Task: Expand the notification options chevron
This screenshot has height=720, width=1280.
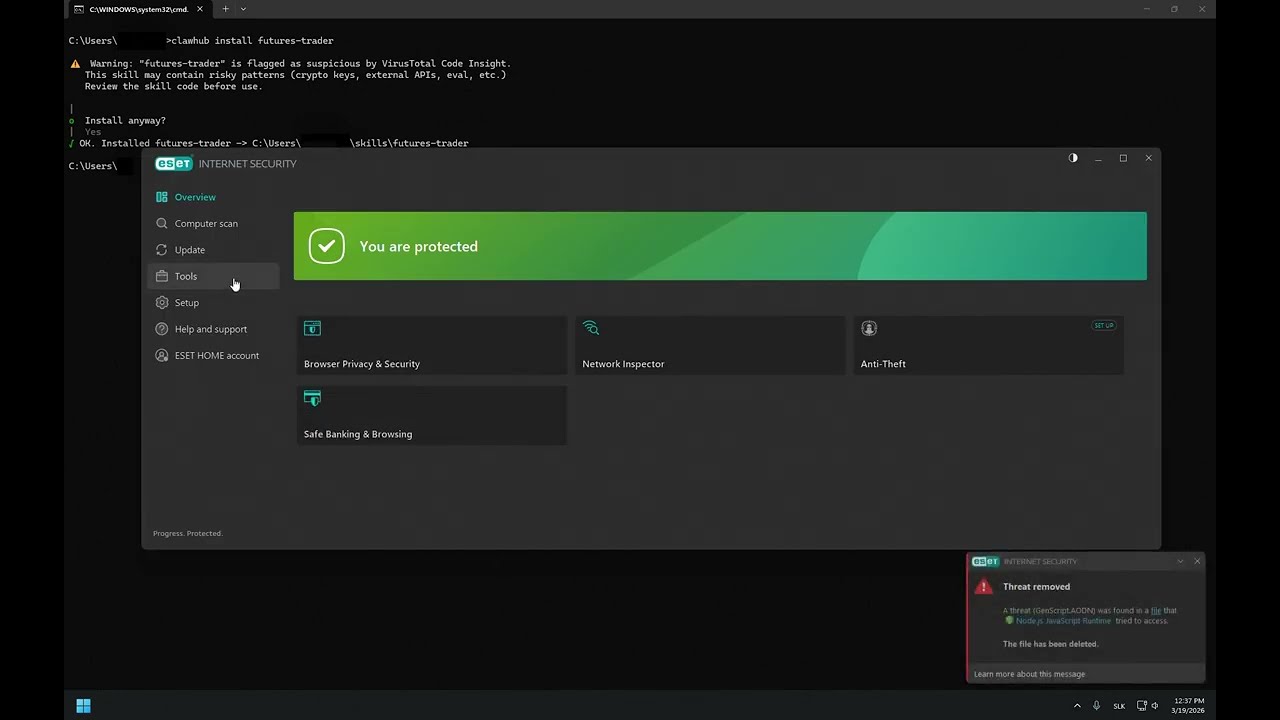Action: coord(1180,561)
